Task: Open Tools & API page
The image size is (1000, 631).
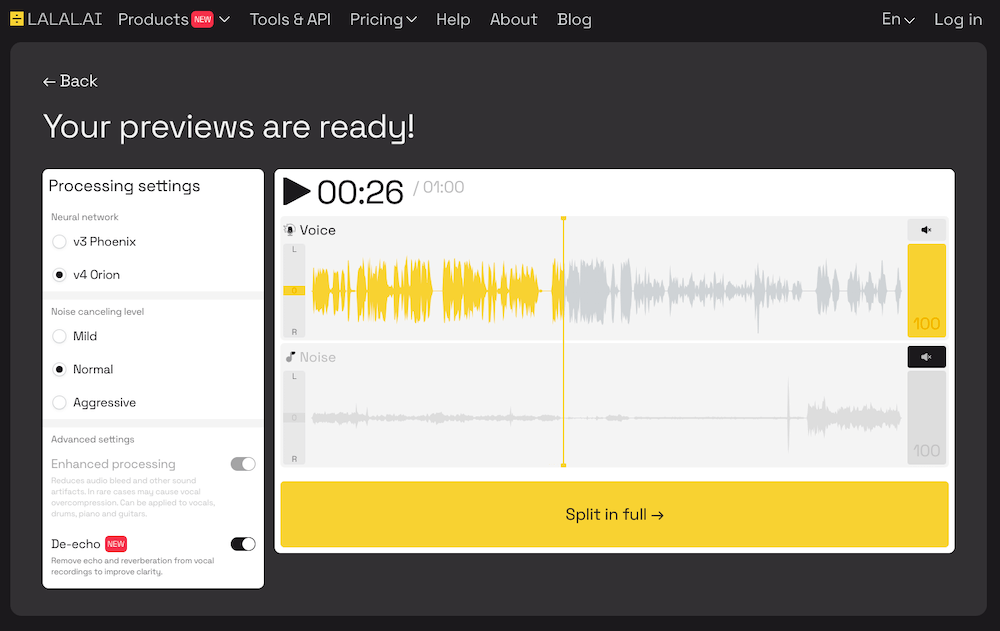Action: (290, 19)
